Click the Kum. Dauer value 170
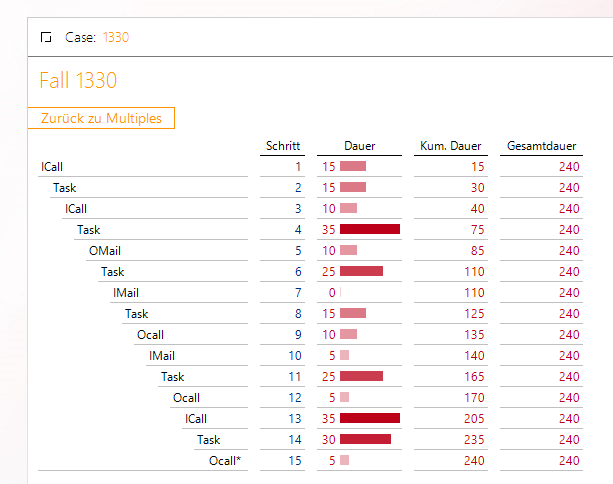Image resolution: width=613 pixels, height=484 pixels. (x=474, y=398)
